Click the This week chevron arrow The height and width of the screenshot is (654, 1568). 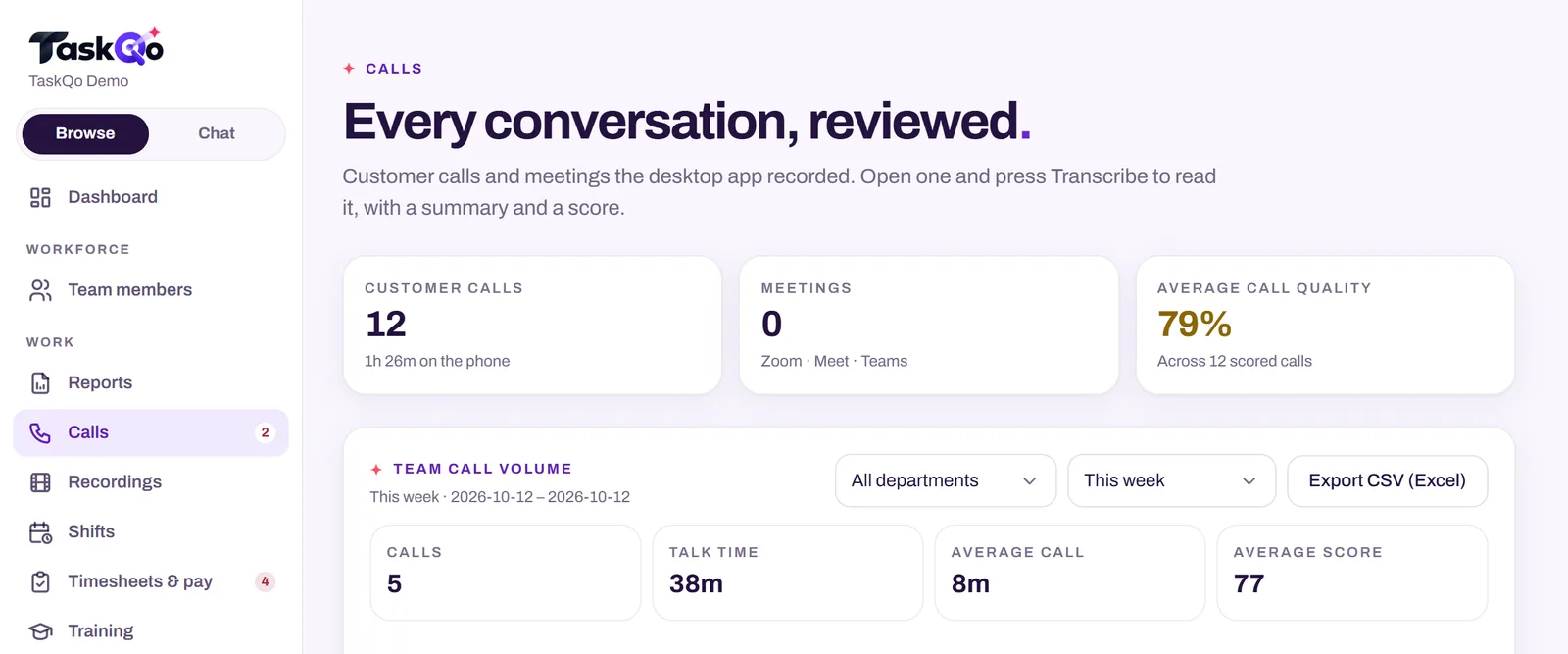(x=1249, y=481)
